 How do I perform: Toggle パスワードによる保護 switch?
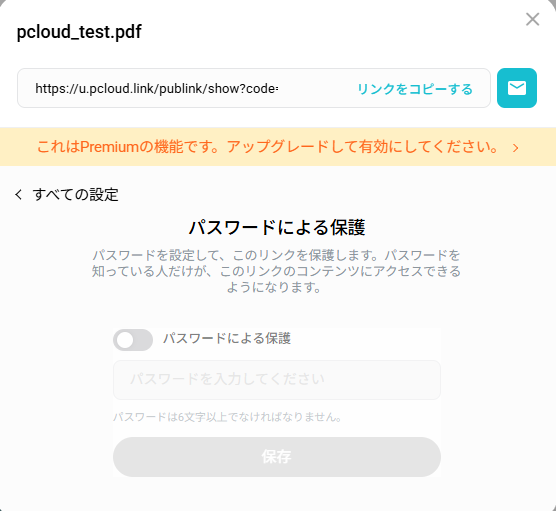point(133,340)
